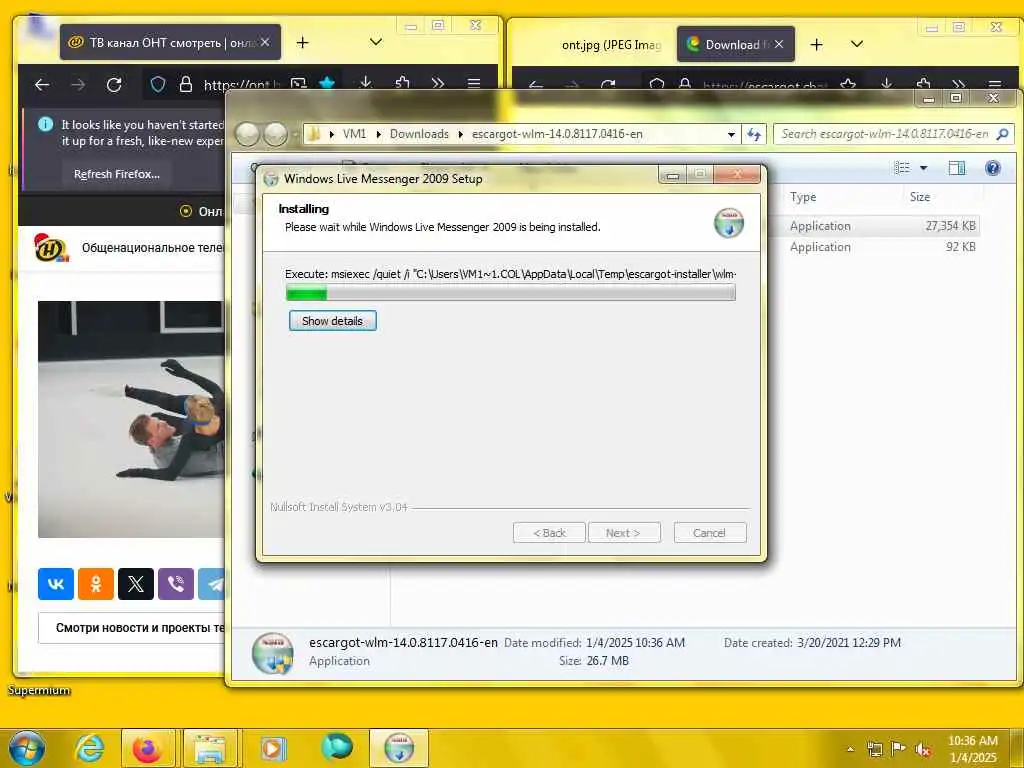Viewport: 1024px width, 768px height.
Task: Open Internet Explorer from taskbar
Action: pos(89,748)
